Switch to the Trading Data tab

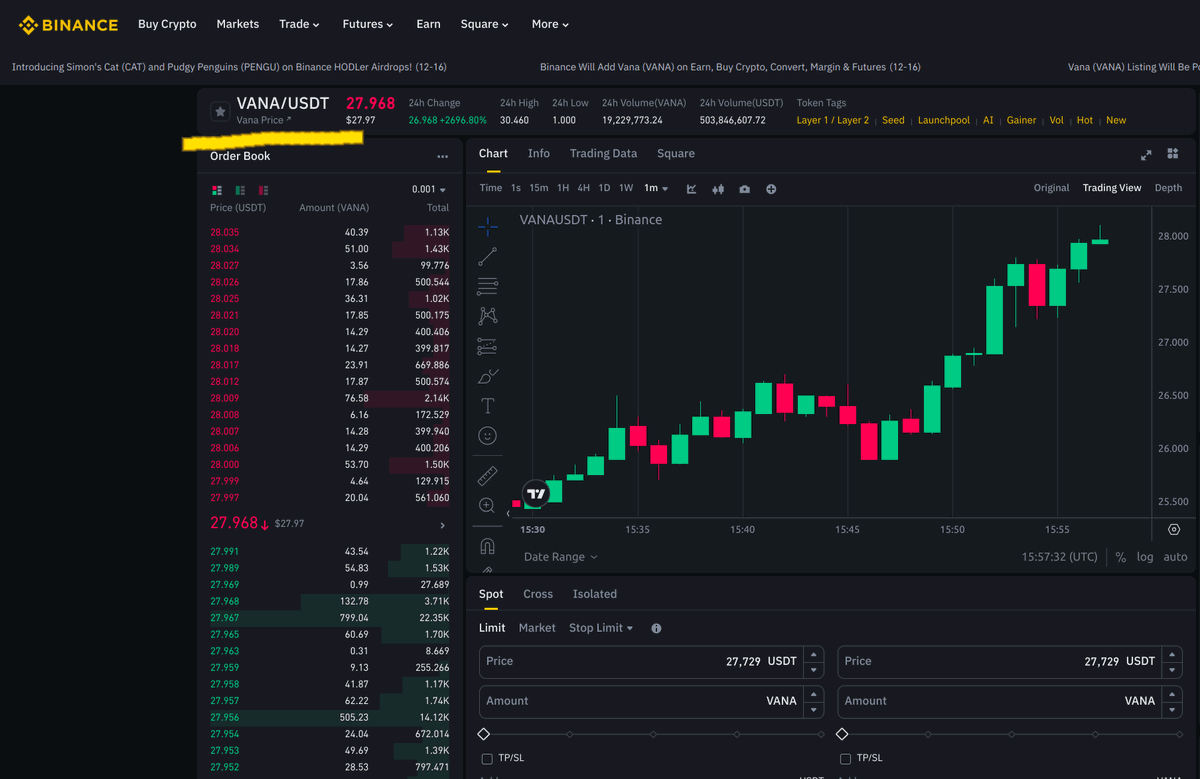[603, 154]
